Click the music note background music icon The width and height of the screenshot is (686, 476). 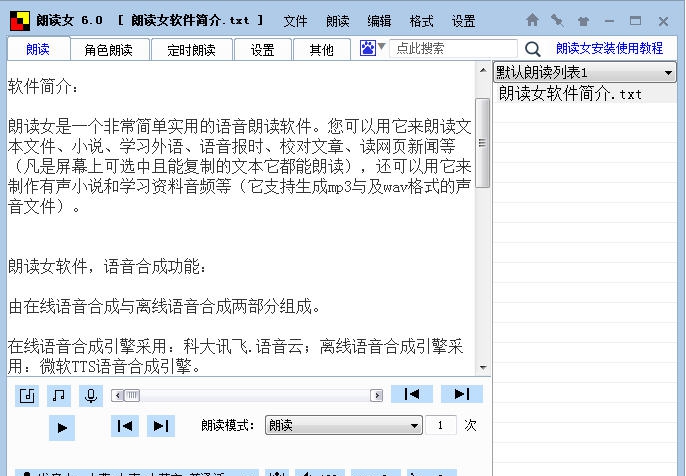(x=59, y=396)
